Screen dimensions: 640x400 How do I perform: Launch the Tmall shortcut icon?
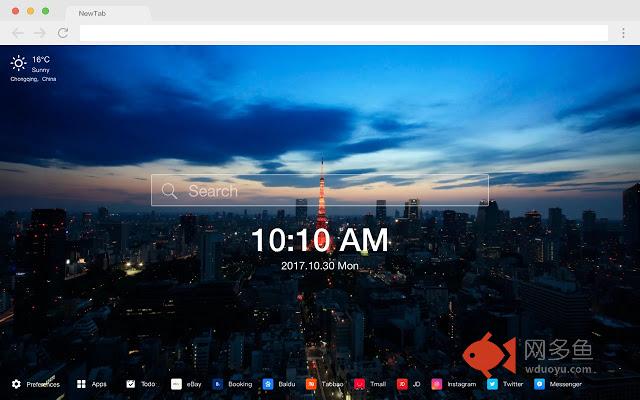coord(359,384)
